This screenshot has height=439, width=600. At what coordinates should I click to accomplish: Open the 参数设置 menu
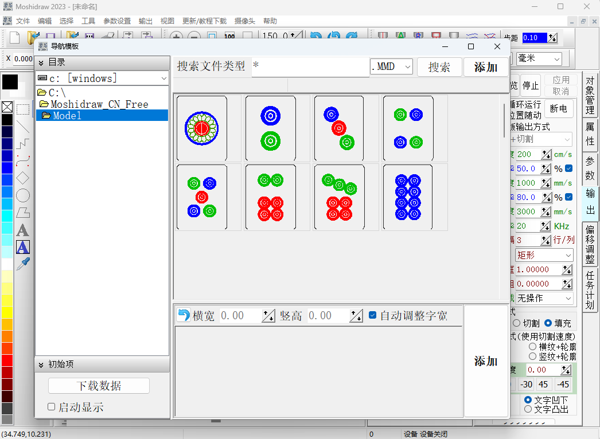click(x=116, y=21)
